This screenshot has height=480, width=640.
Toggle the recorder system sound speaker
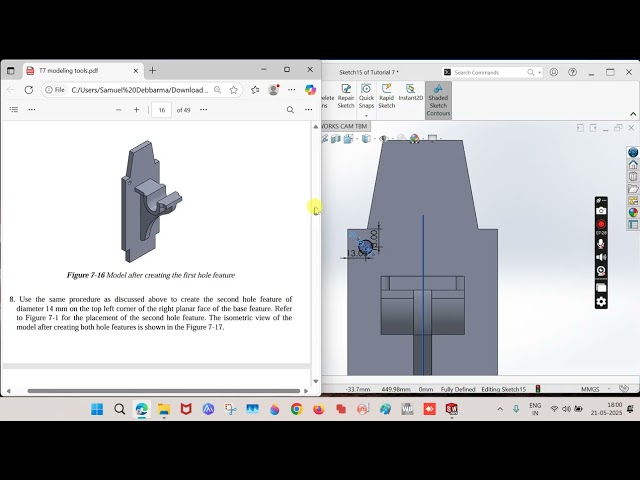[x=601, y=257]
